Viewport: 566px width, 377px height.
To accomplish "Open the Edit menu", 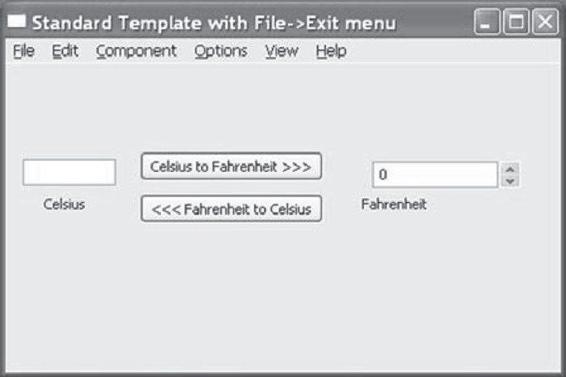I will click(x=65, y=51).
